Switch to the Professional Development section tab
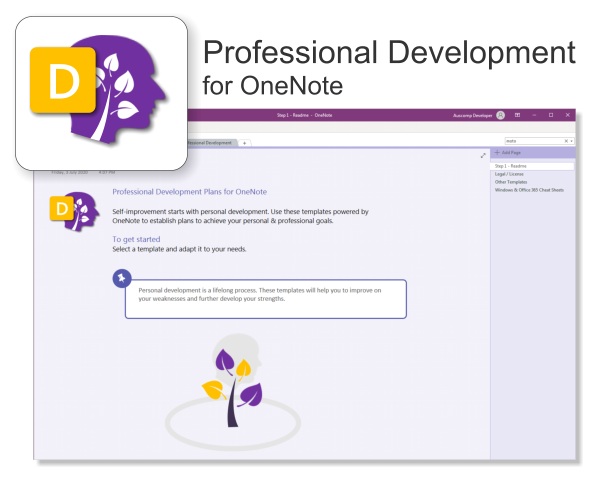This screenshot has width=600, height=490. pos(211,143)
